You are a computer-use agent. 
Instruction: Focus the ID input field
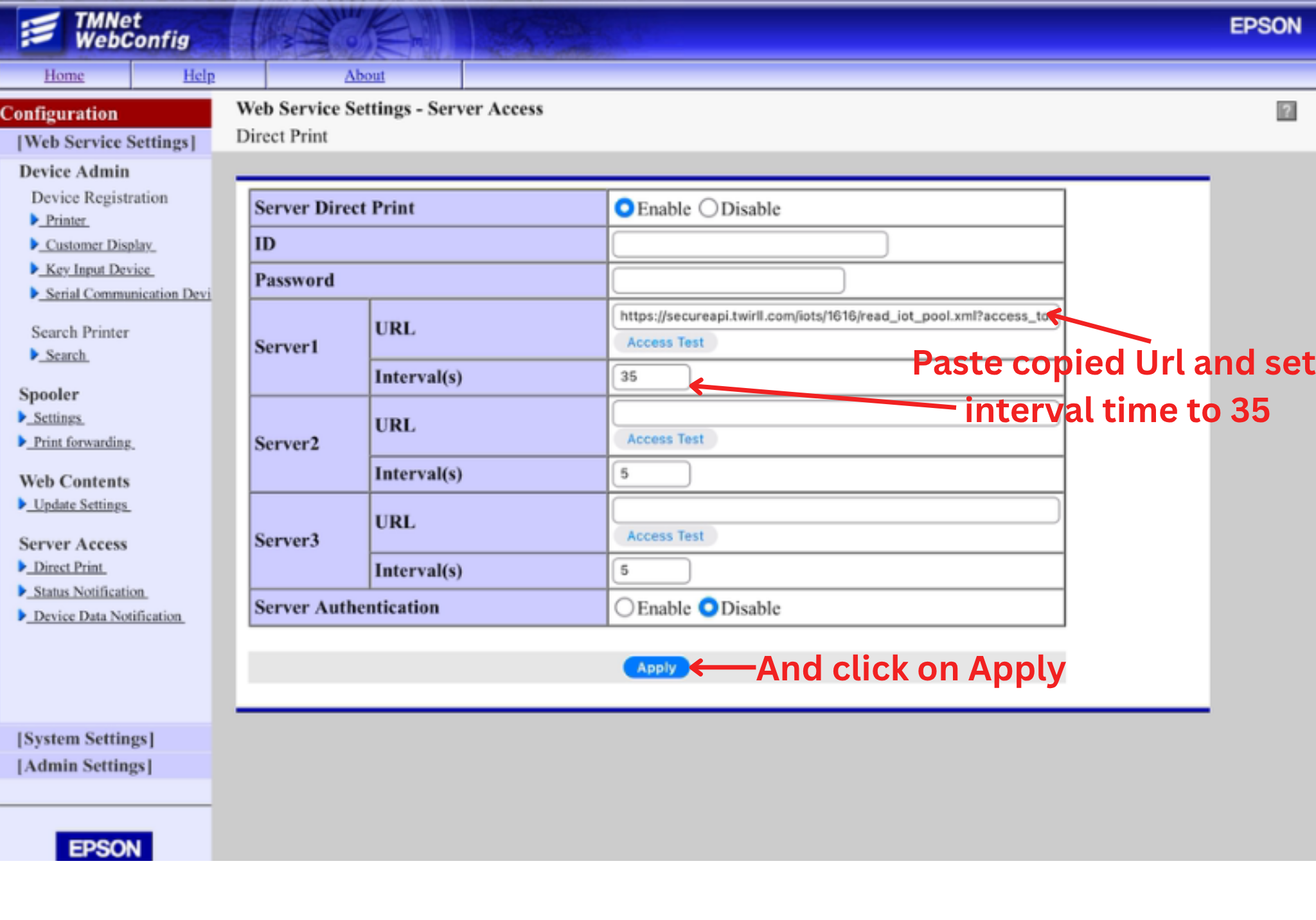pyautogui.click(x=750, y=244)
